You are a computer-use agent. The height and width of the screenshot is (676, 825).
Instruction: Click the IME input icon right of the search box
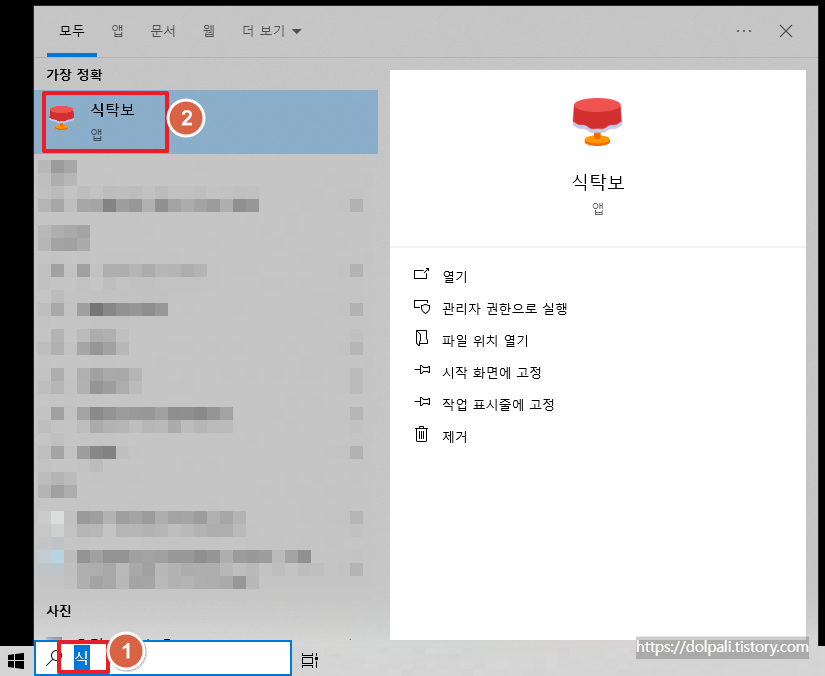coord(309,659)
